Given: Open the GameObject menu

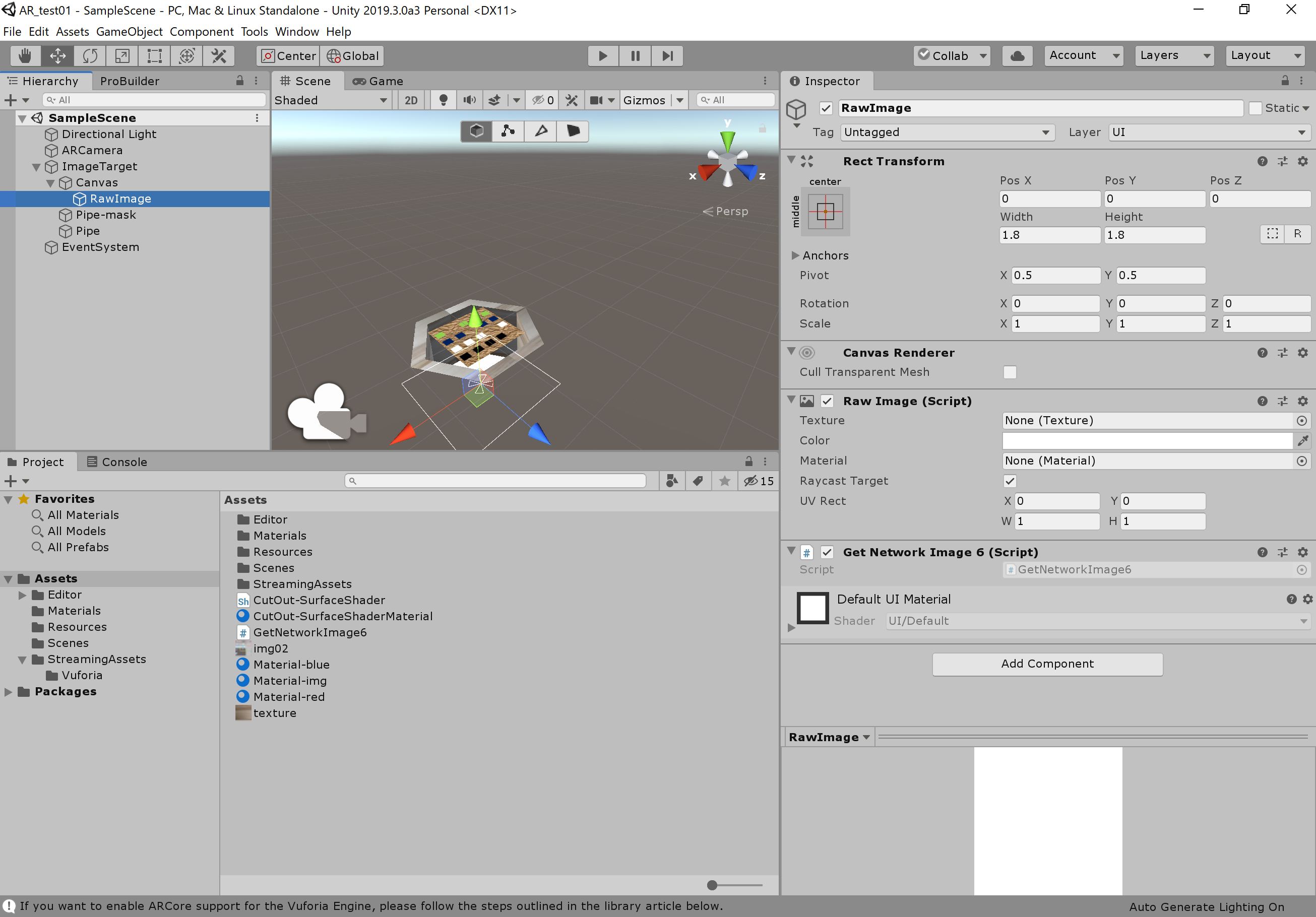Looking at the screenshot, I should click(129, 32).
